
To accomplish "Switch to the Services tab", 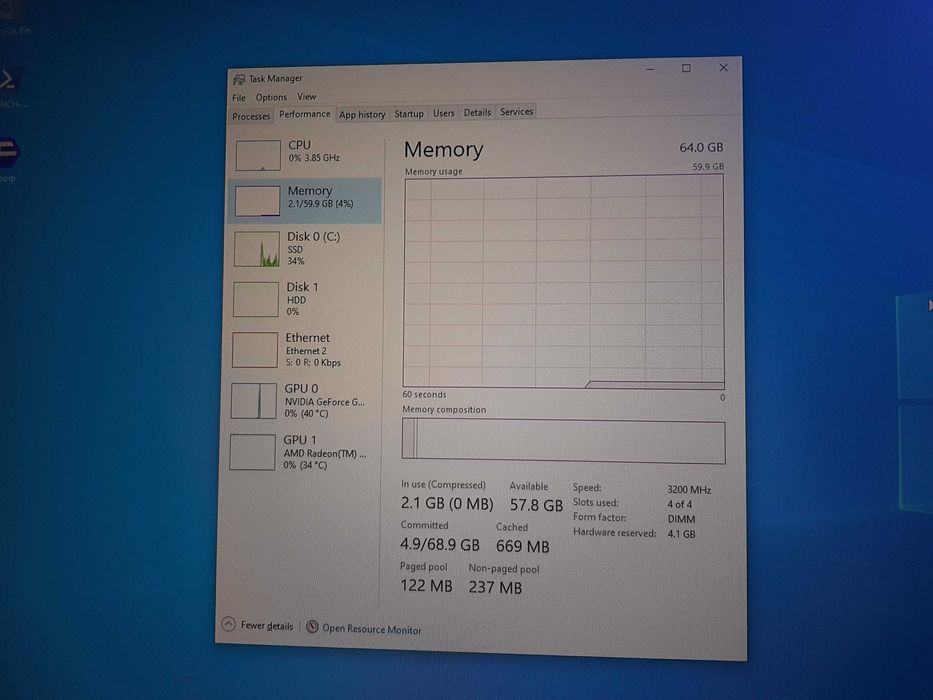I will coord(516,112).
